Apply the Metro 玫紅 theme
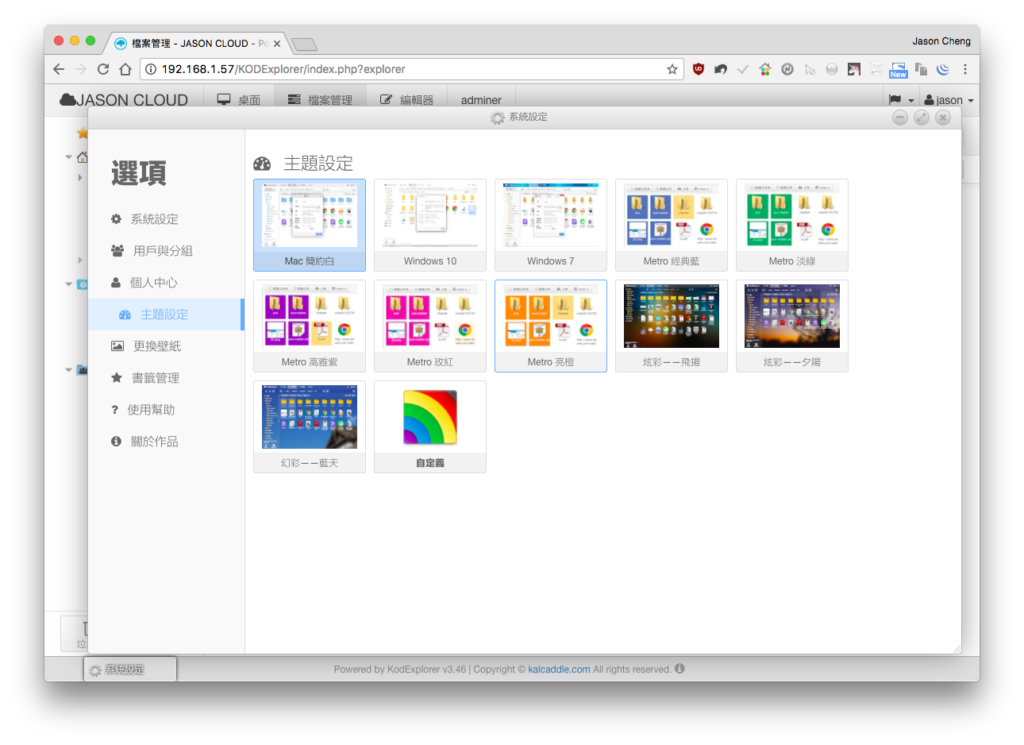The height and width of the screenshot is (745, 1024). click(430, 326)
